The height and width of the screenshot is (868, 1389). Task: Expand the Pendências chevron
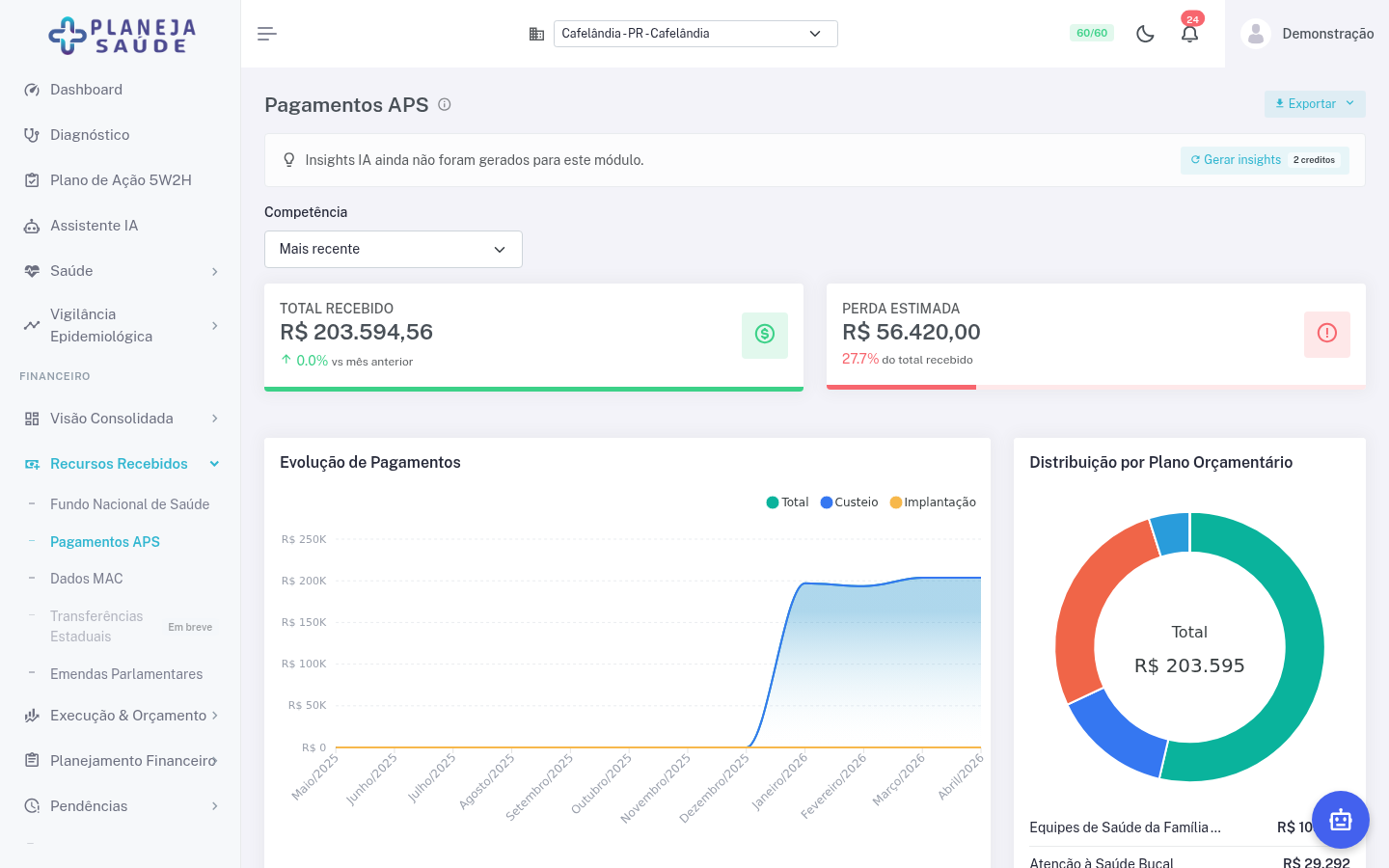point(215,806)
